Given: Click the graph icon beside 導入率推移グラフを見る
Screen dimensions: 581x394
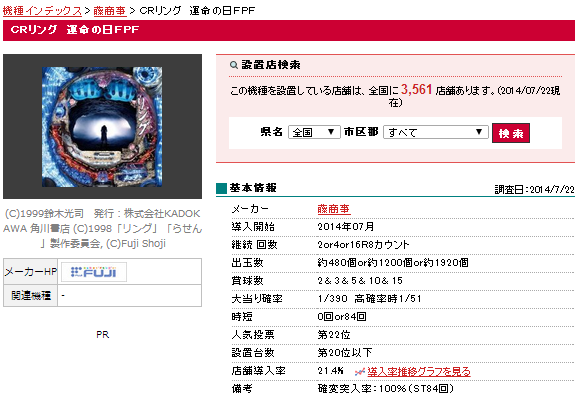Looking at the screenshot, I should [x=359, y=371].
